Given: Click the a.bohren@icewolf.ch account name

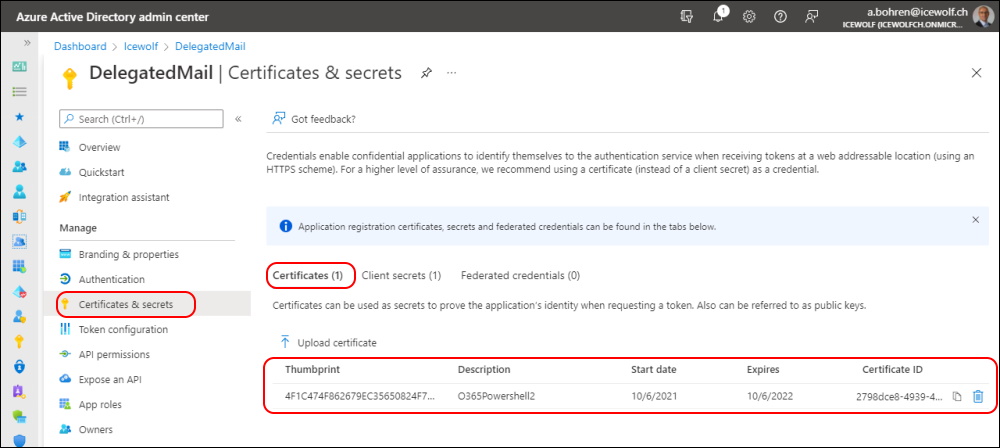Looking at the screenshot, I should 917,11.
